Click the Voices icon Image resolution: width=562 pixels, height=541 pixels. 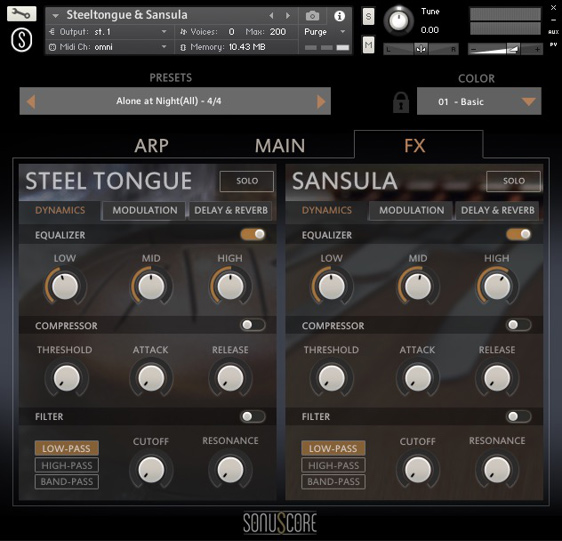184,32
